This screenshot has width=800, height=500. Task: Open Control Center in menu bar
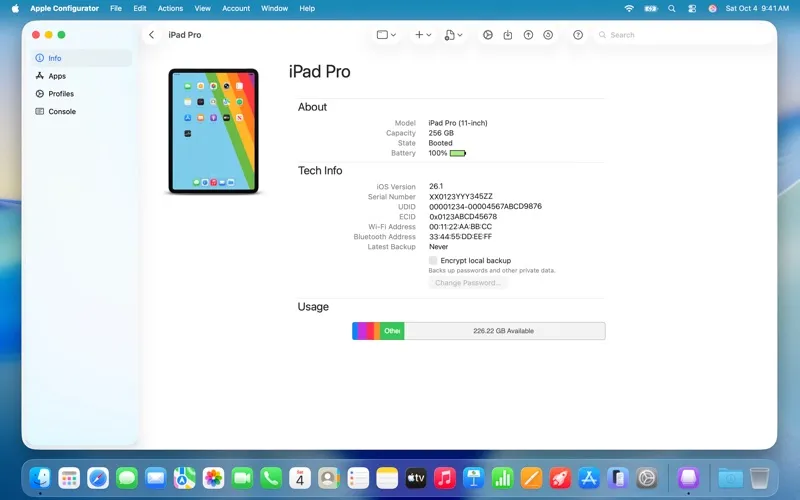tap(692, 8)
